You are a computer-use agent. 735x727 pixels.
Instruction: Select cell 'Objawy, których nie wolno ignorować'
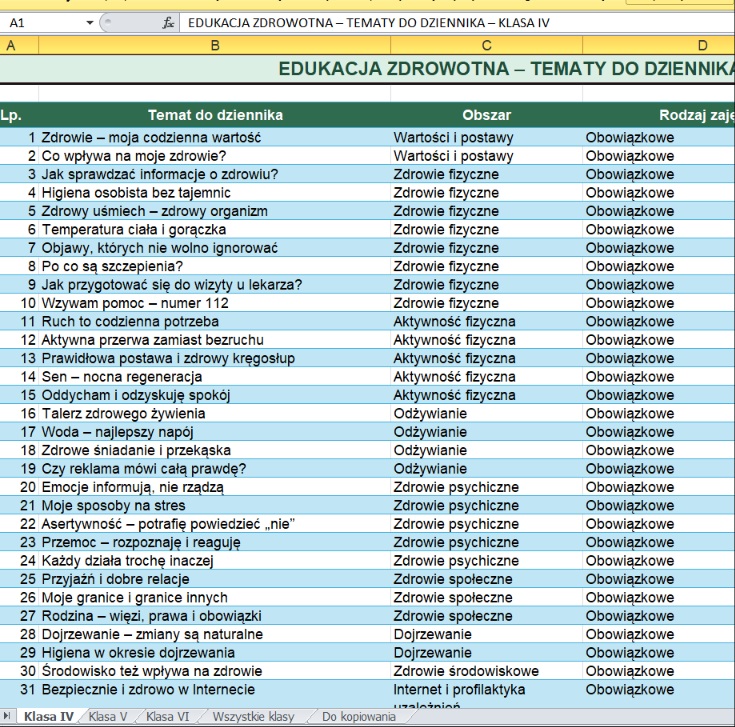pyautogui.click(x=215, y=247)
